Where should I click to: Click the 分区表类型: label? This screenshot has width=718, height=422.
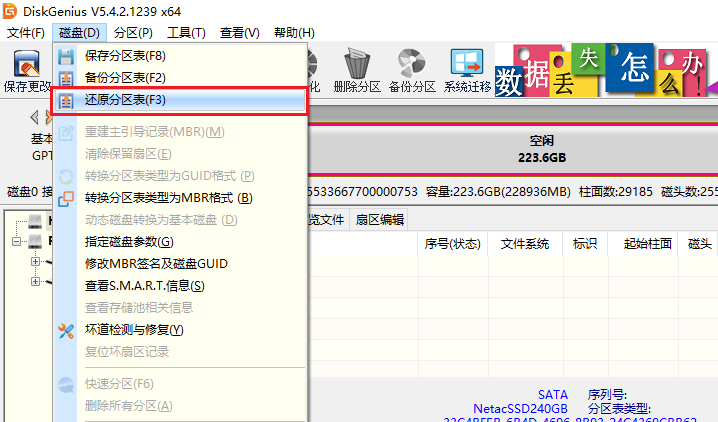click(619, 409)
